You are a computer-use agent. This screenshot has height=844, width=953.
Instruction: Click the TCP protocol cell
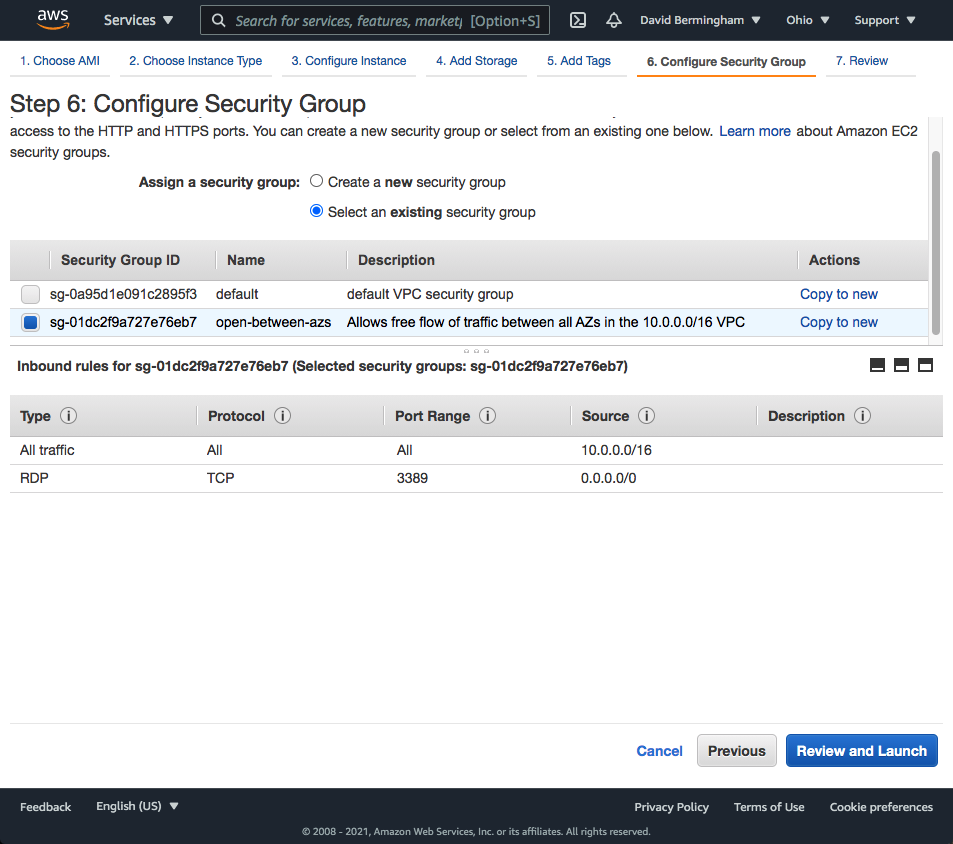(220, 478)
